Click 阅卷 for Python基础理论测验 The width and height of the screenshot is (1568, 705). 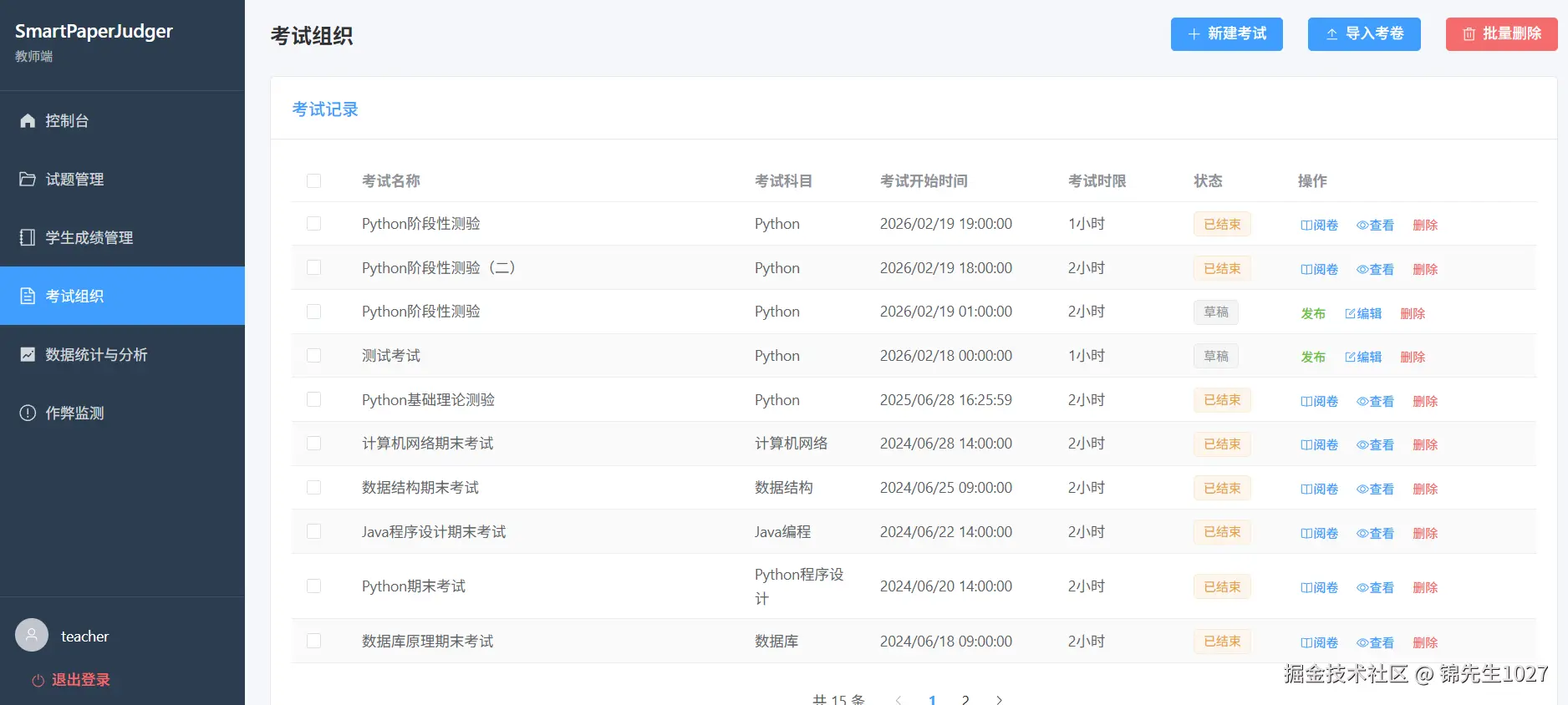[x=1319, y=401]
